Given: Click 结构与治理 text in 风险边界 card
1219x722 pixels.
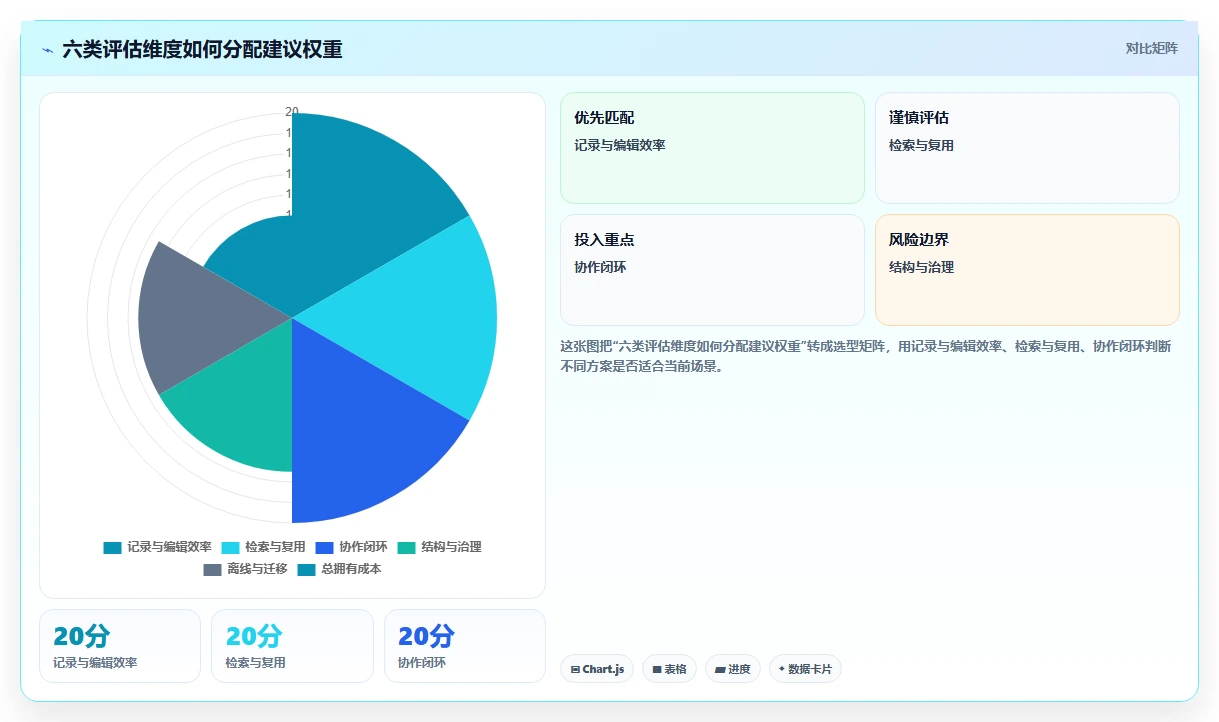Looking at the screenshot, I should coord(921,267).
